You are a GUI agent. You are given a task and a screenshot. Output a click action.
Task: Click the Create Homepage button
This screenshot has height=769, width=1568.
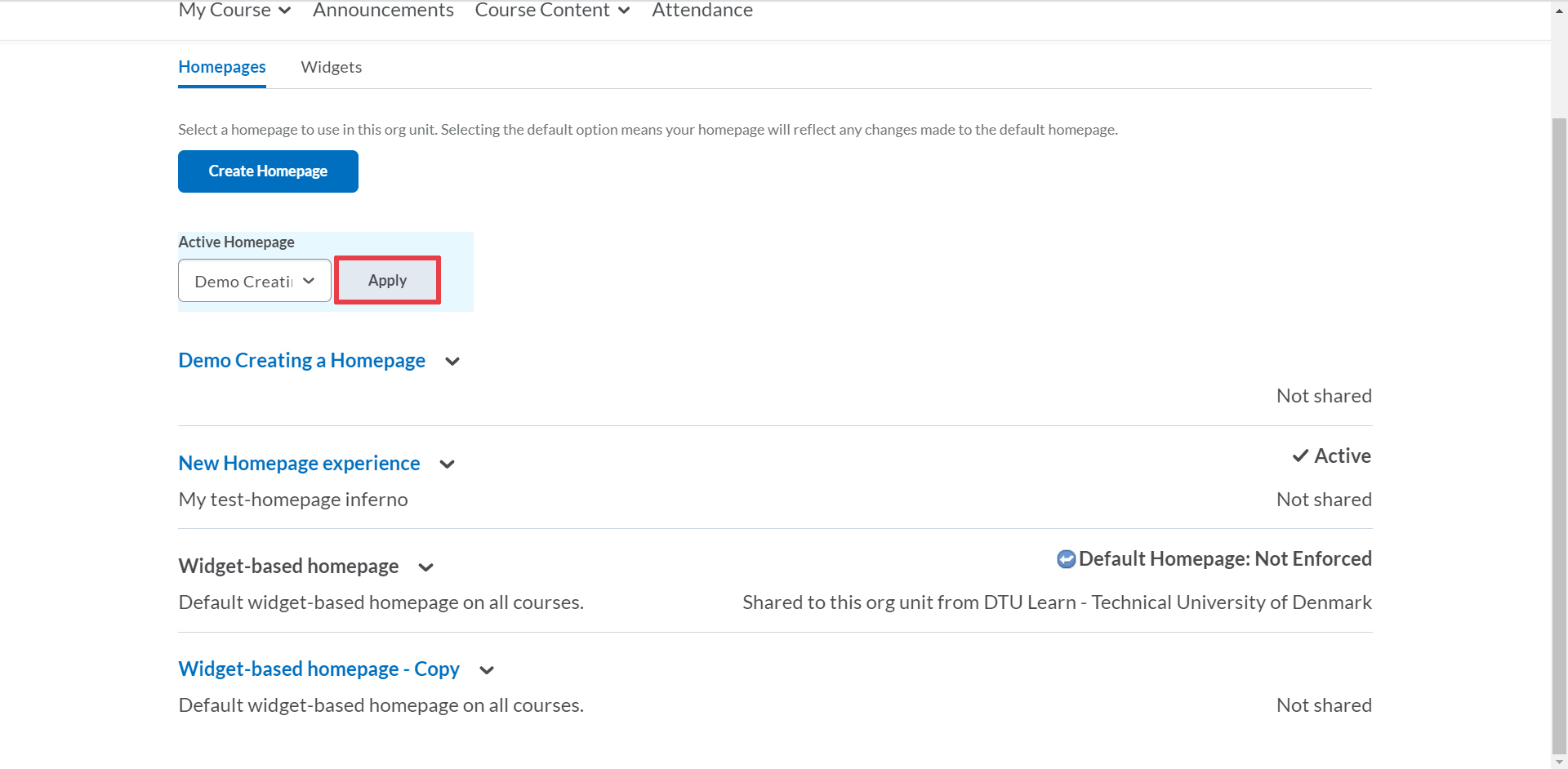click(268, 171)
